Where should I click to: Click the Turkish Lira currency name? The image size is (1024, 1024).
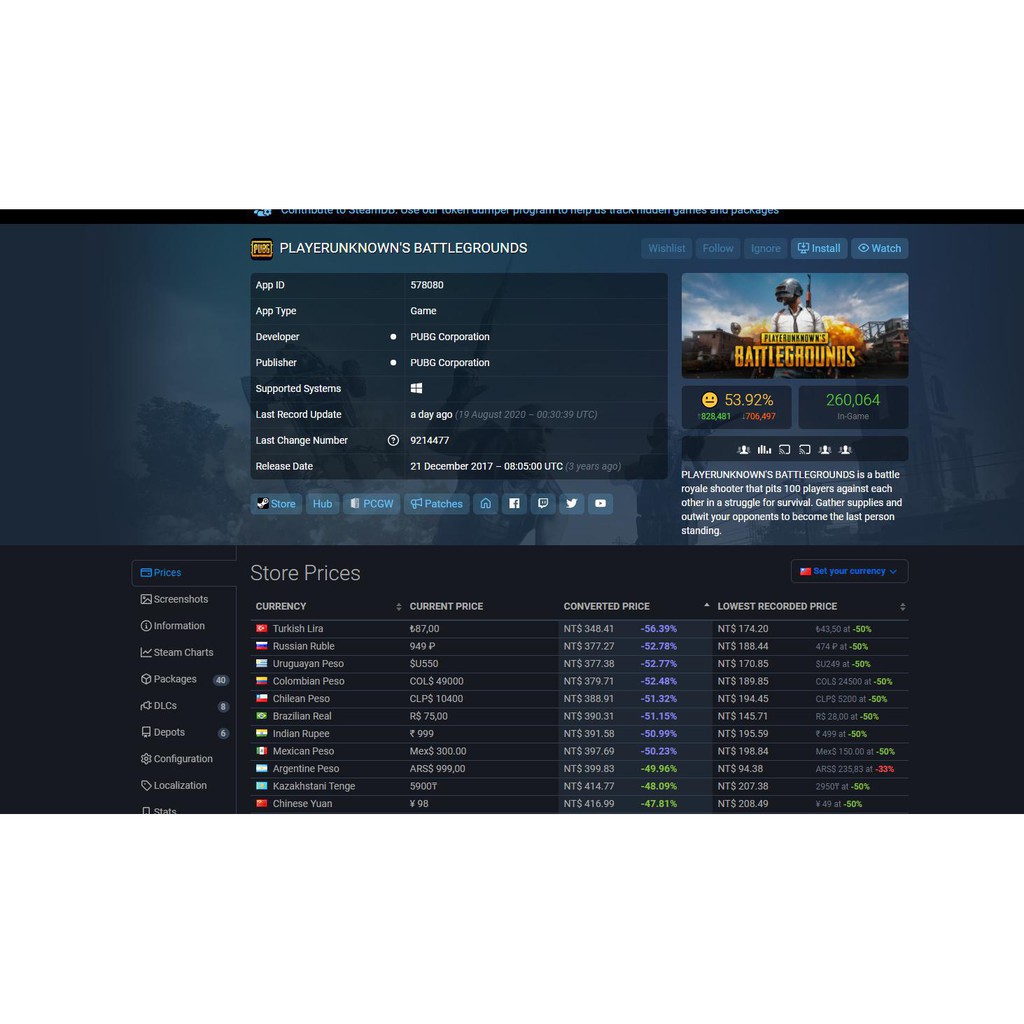click(298, 628)
